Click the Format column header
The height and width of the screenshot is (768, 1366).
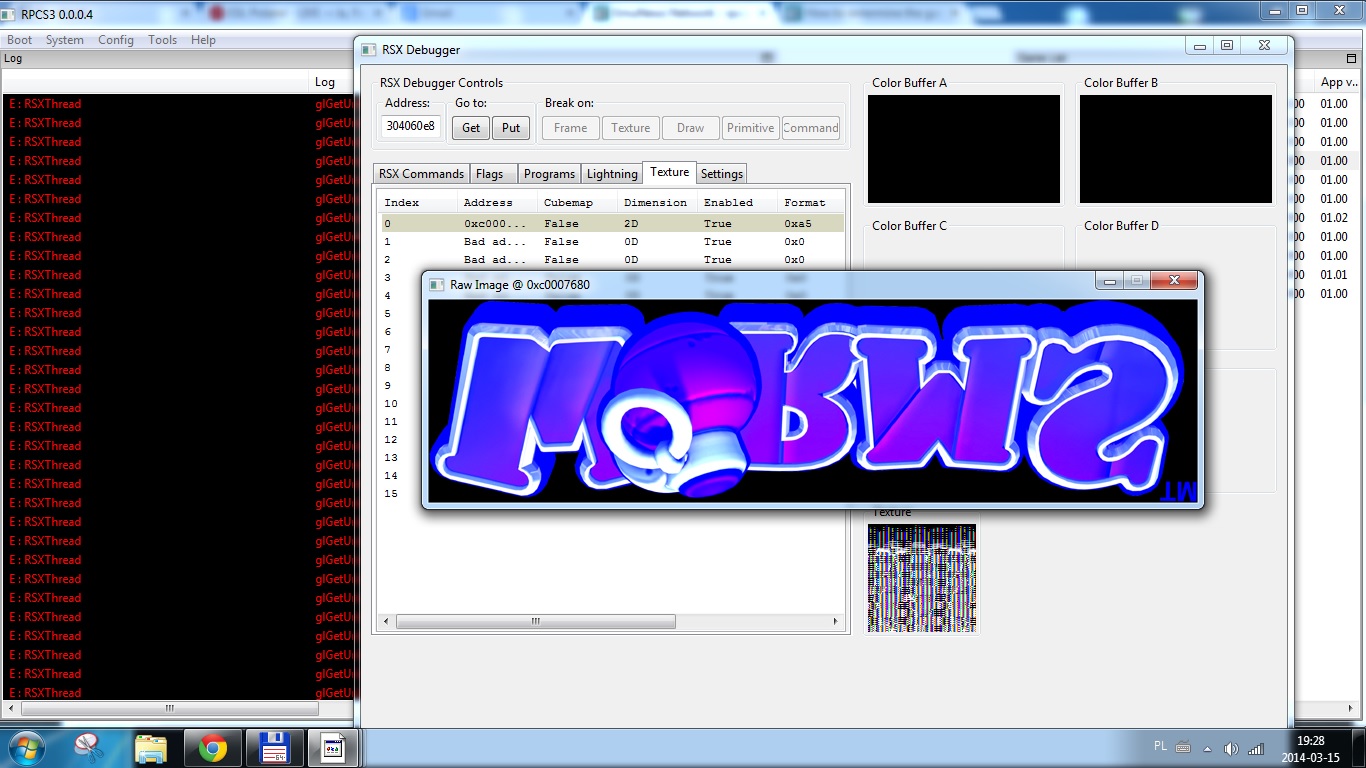(811, 202)
